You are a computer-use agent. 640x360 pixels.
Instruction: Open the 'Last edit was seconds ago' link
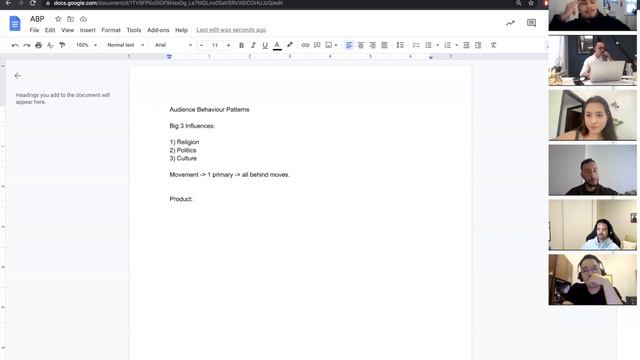click(231, 30)
